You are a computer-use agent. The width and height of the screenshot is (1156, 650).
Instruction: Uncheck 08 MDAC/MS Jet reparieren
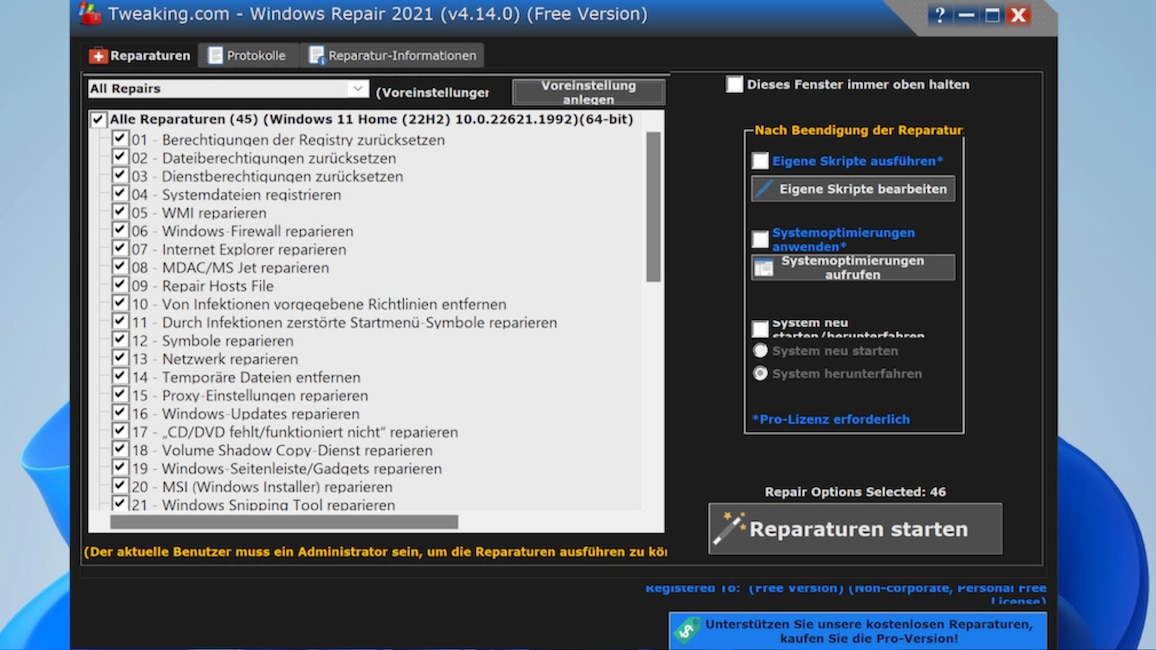[x=120, y=267]
